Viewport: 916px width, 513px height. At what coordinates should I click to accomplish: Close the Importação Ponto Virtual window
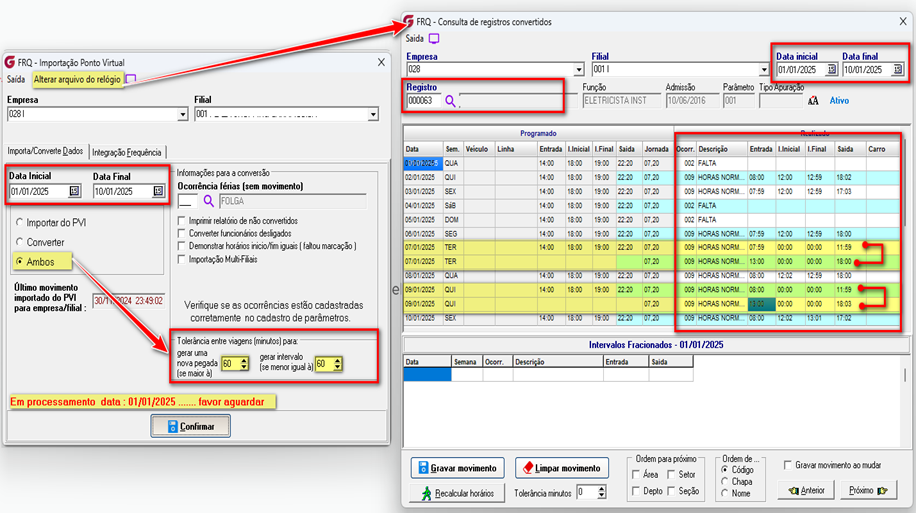point(381,62)
